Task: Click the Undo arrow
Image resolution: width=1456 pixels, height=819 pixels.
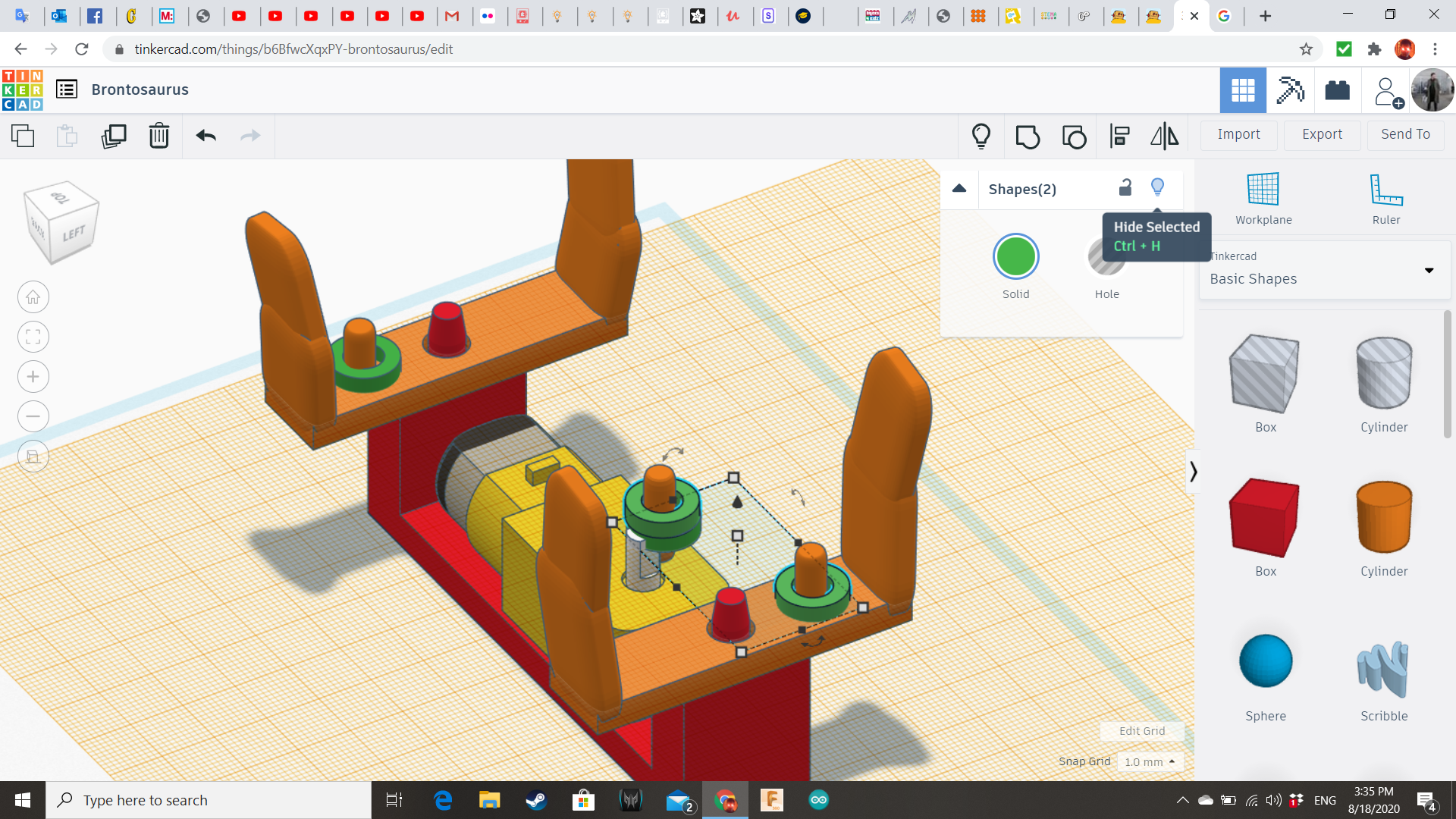Action: (x=206, y=136)
